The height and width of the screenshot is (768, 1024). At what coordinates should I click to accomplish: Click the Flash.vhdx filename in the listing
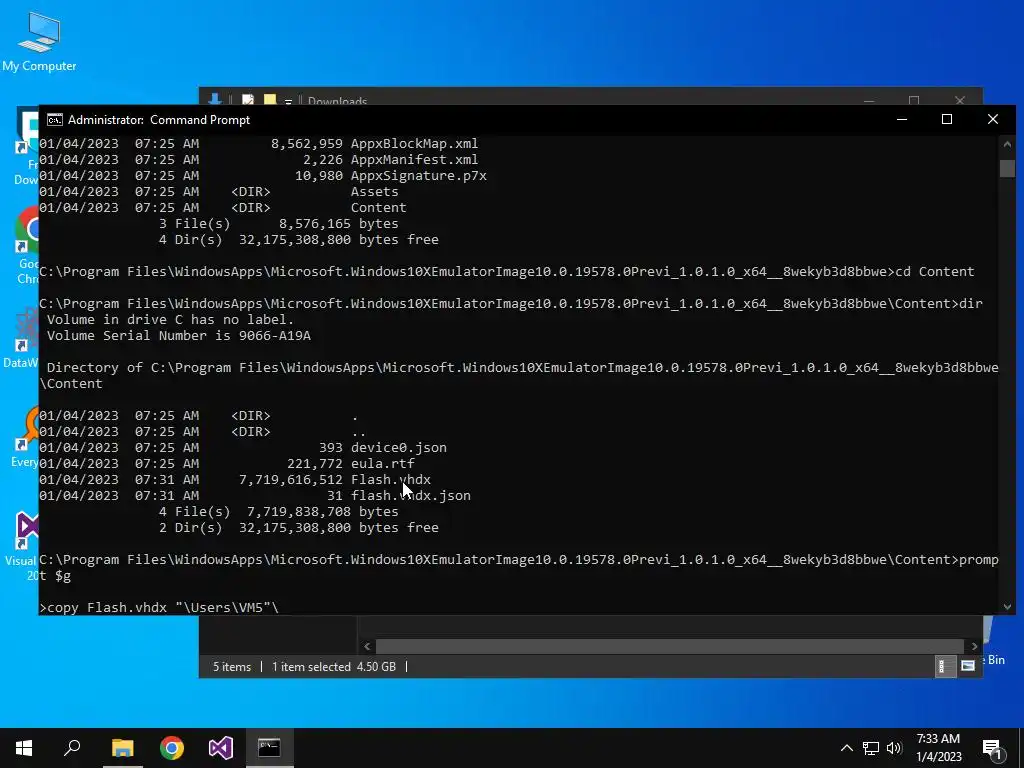[391, 479]
